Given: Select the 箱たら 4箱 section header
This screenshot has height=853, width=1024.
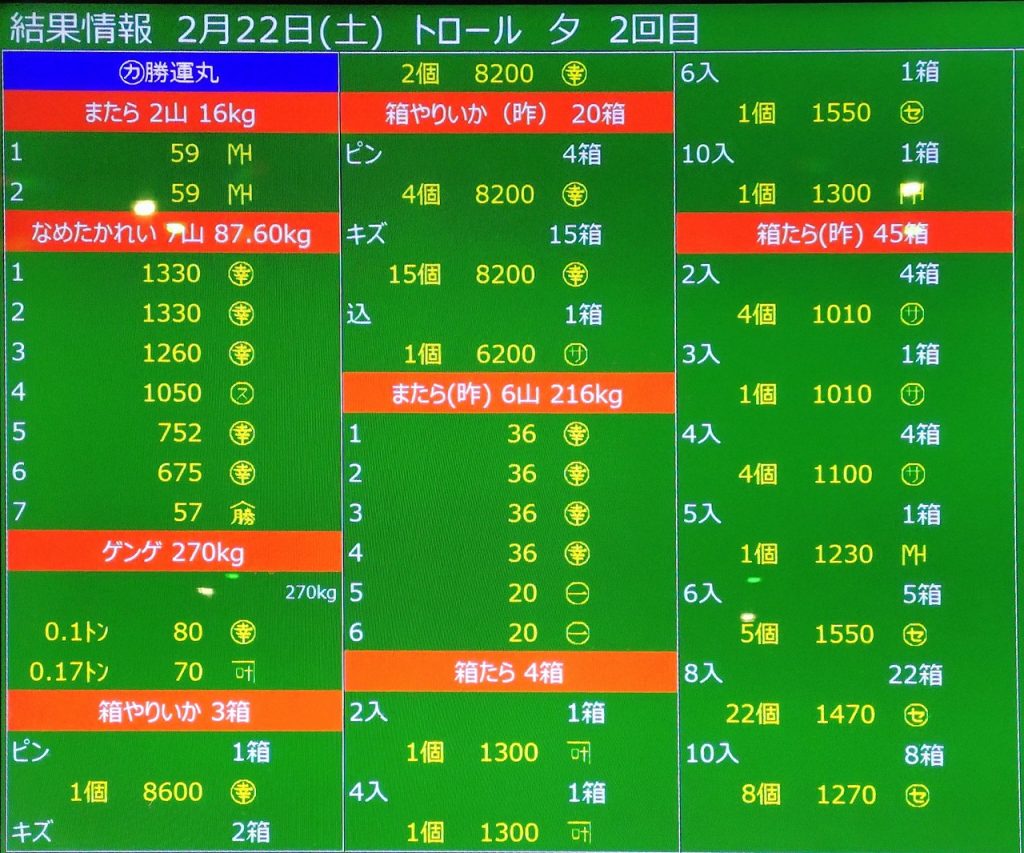Looking at the screenshot, I should tap(507, 673).
